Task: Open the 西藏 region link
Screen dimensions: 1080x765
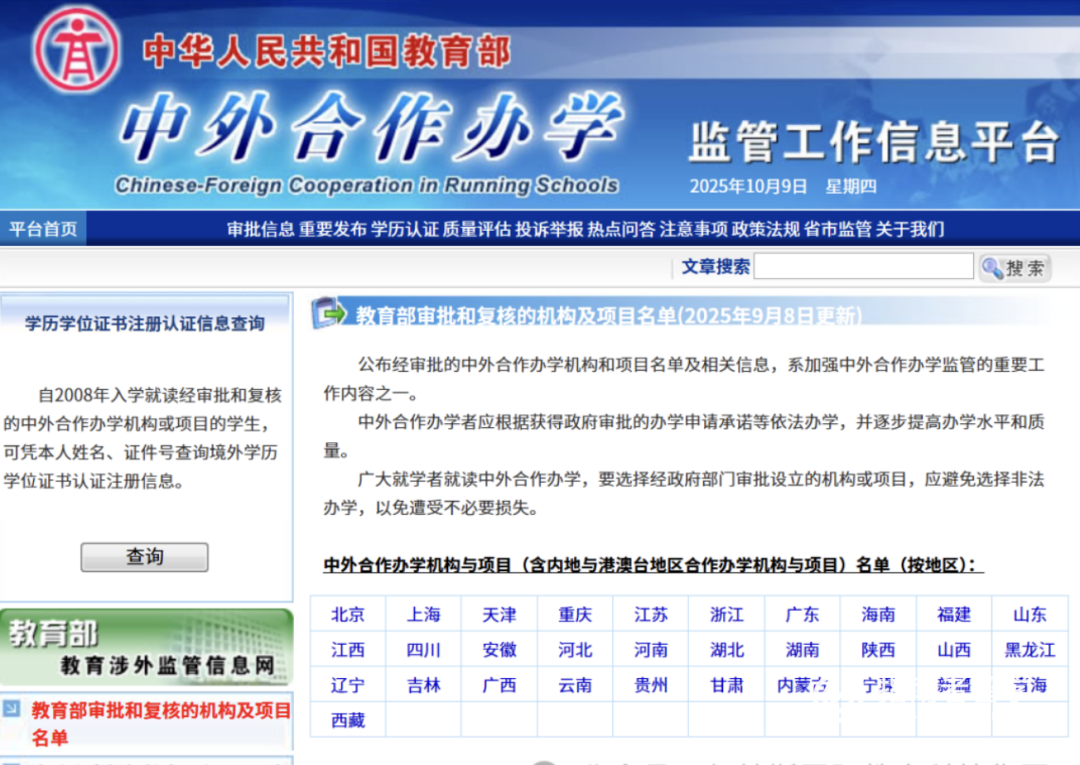Action: click(x=348, y=720)
